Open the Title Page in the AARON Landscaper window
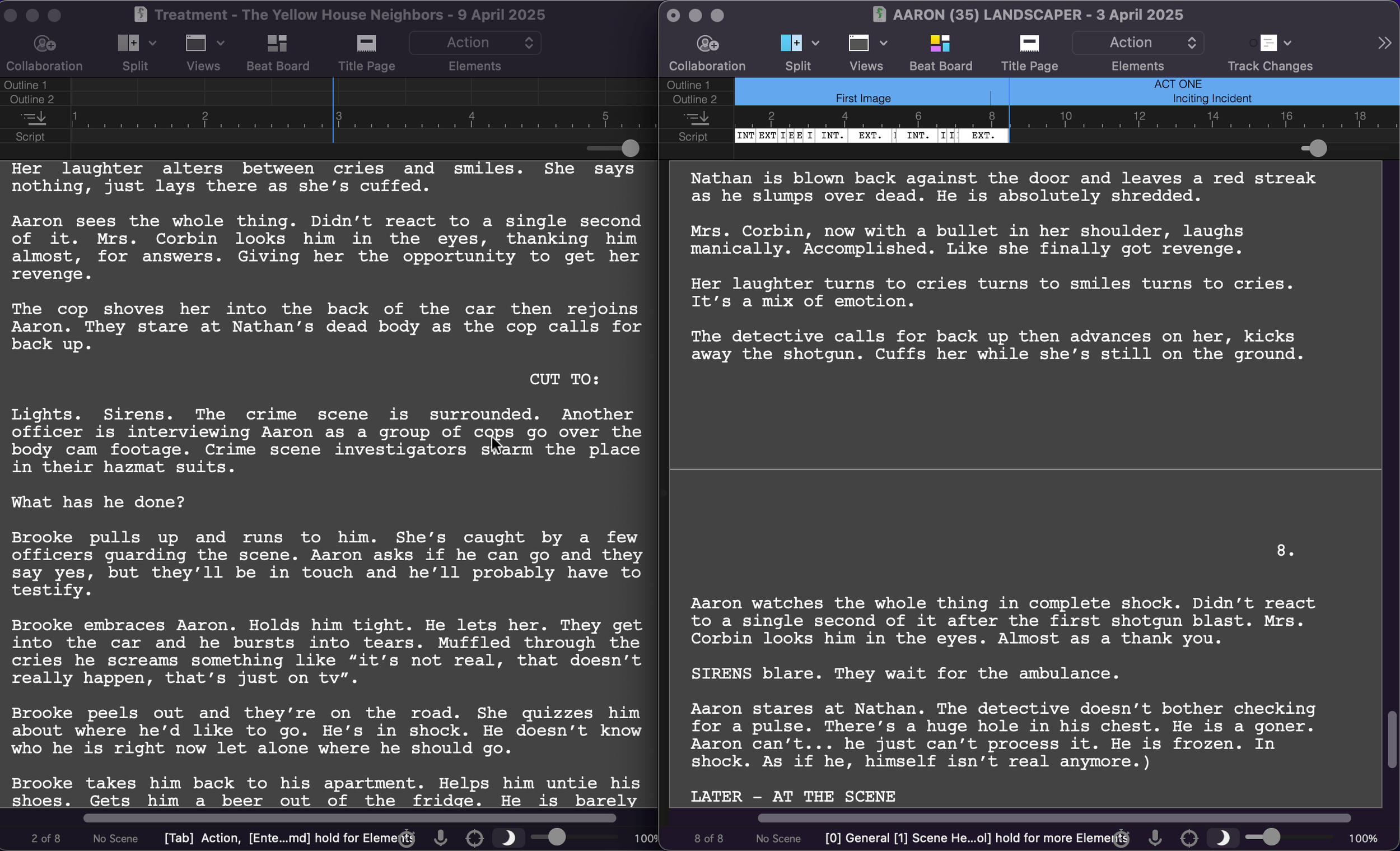Viewport: 1400px width, 851px height. (1029, 44)
